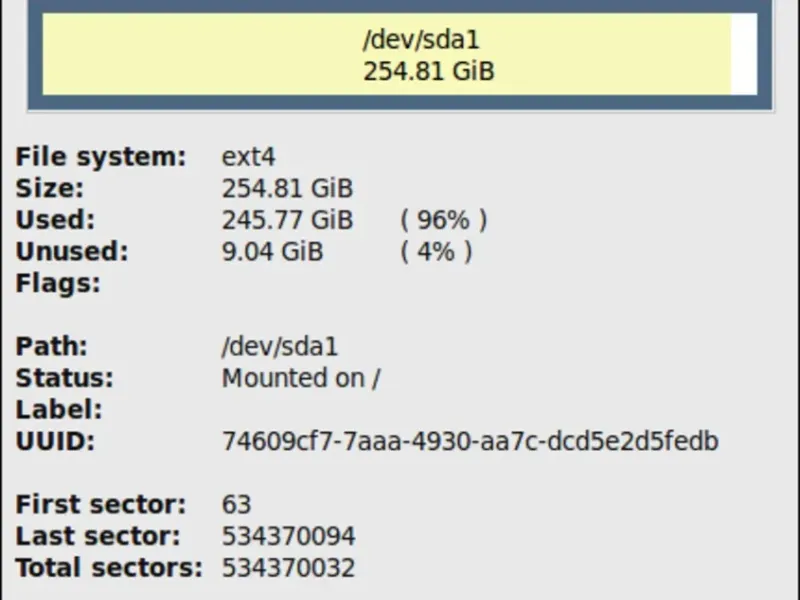The image size is (800, 600).
Task: Click the white unused portion of partition bar
Action: click(744, 54)
